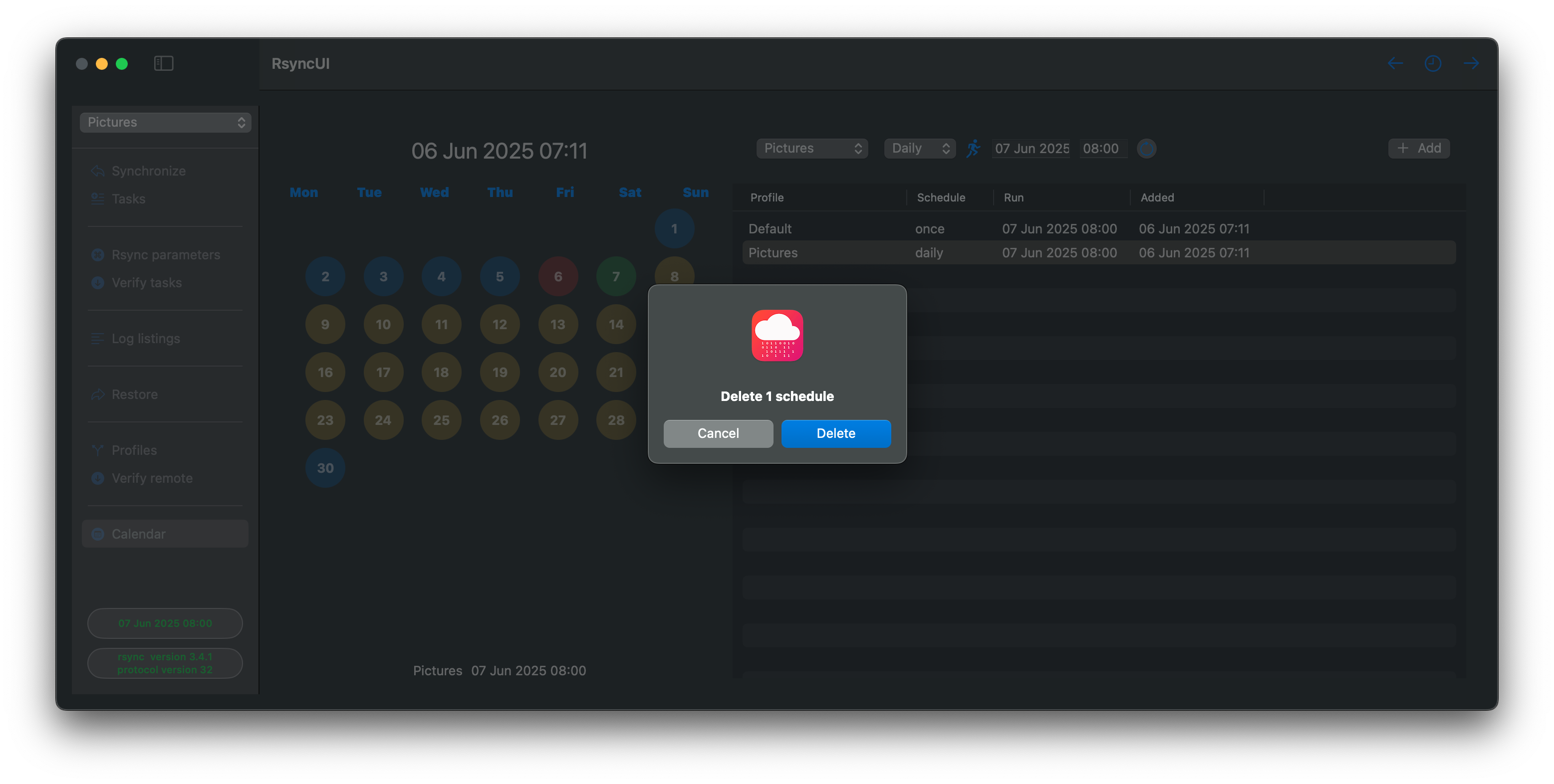The height and width of the screenshot is (784, 1554).
Task: Click the right arrow navigation icon
Action: [x=1471, y=63]
